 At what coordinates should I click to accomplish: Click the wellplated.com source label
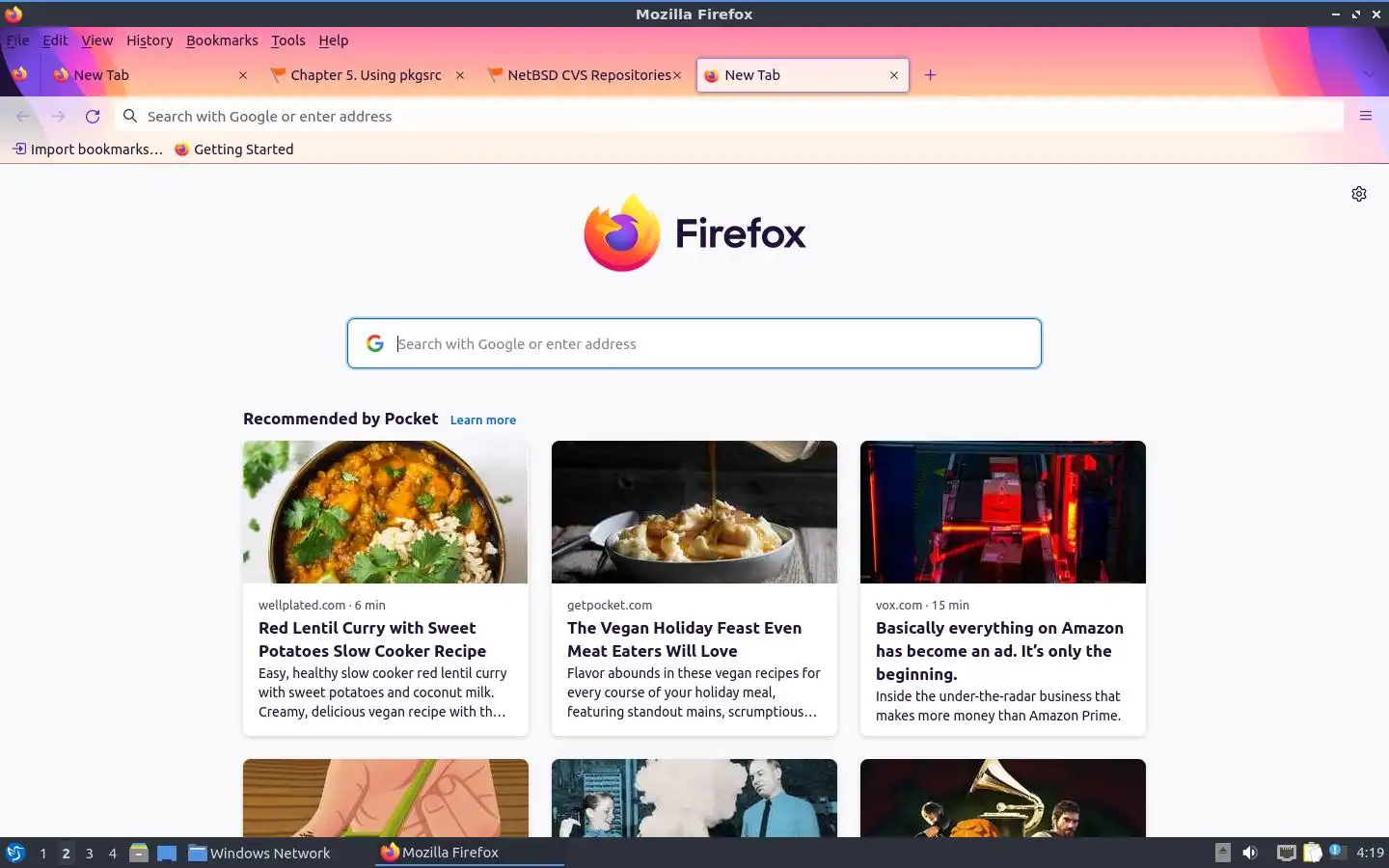(x=302, y=605)
